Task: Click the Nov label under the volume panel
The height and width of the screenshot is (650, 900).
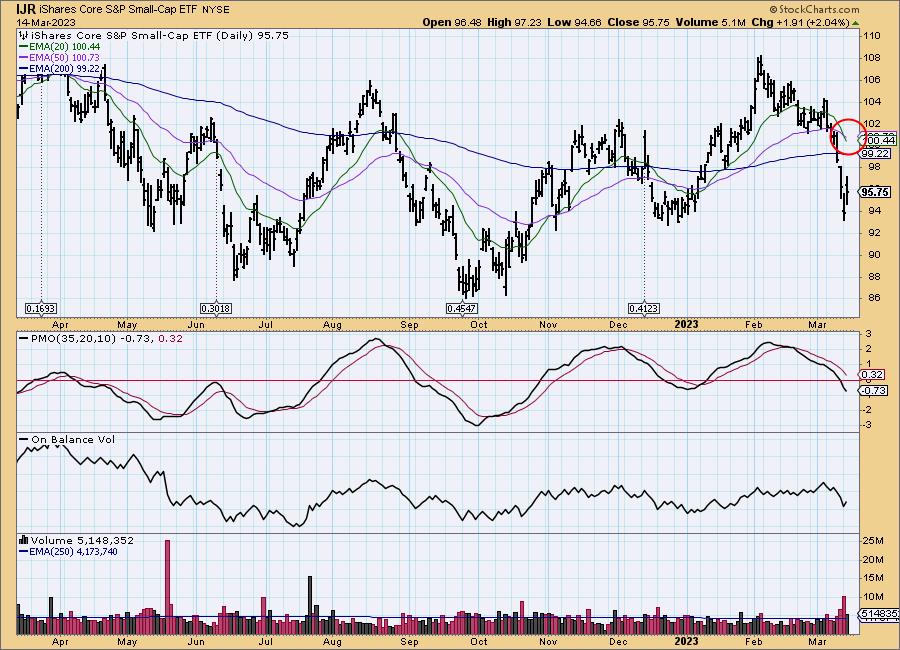Action: tap(548, 642)
